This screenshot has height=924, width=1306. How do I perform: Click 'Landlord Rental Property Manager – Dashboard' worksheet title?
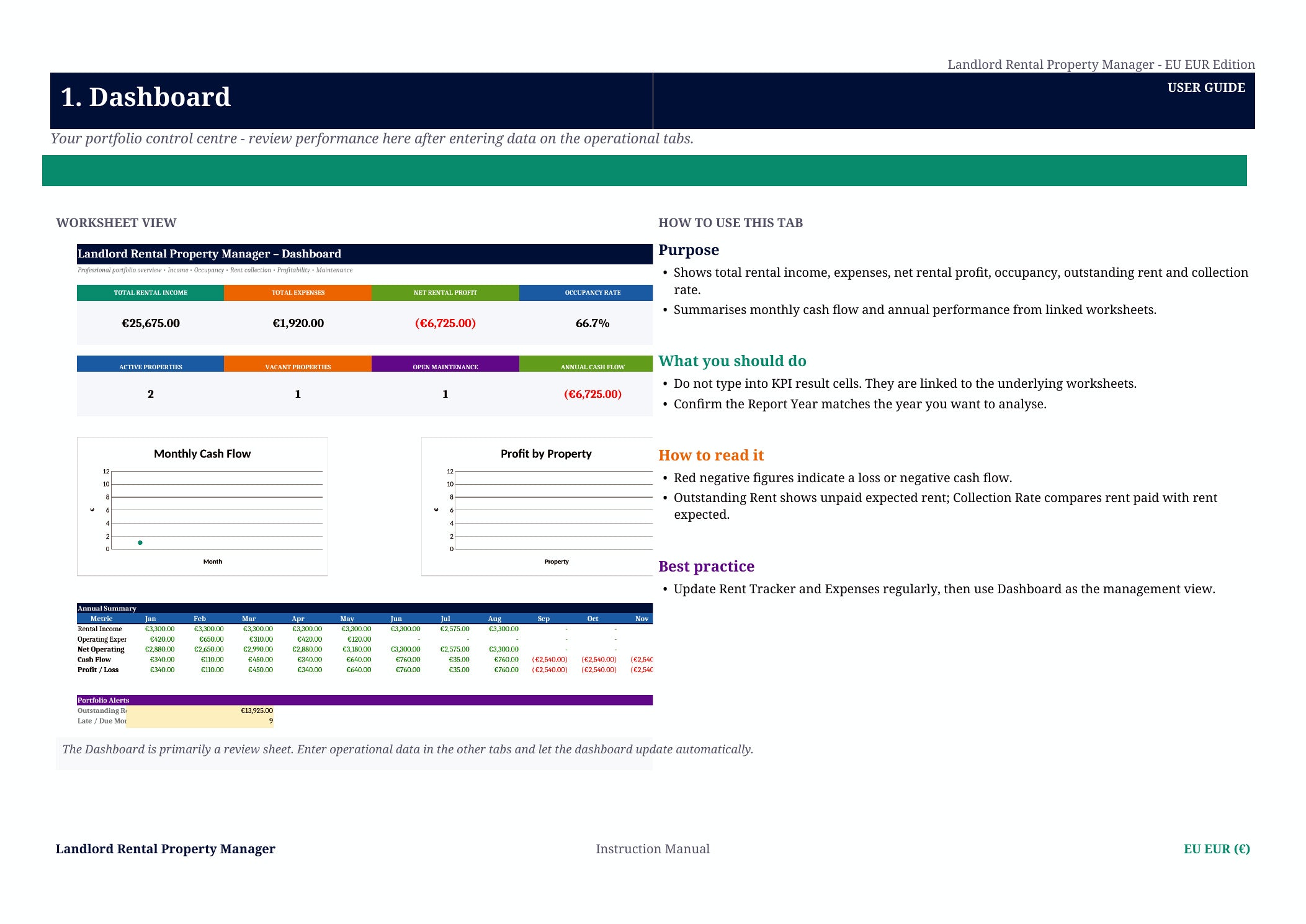[x=209, y=254]
